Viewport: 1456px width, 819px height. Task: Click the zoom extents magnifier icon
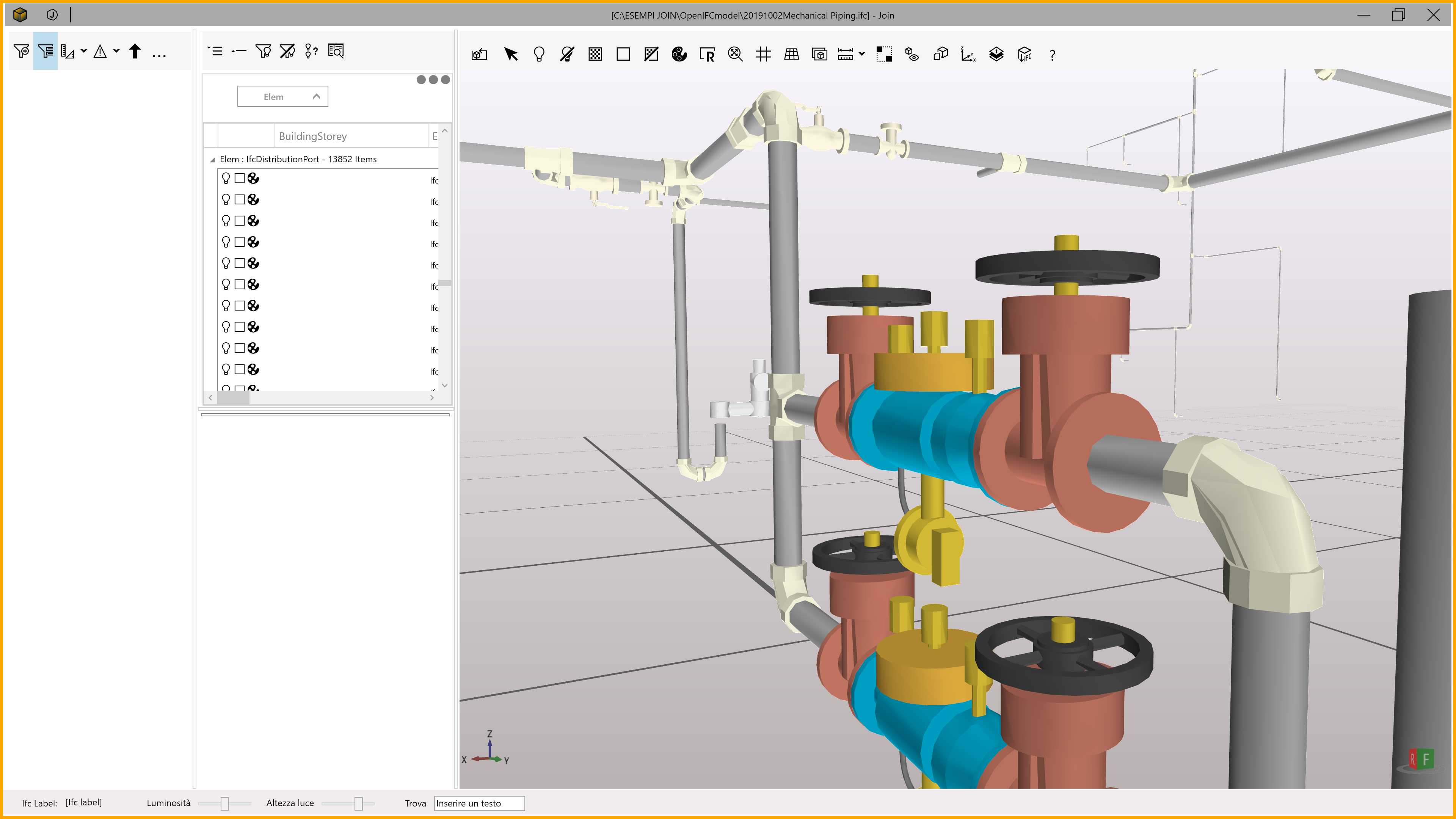[735, 54]
